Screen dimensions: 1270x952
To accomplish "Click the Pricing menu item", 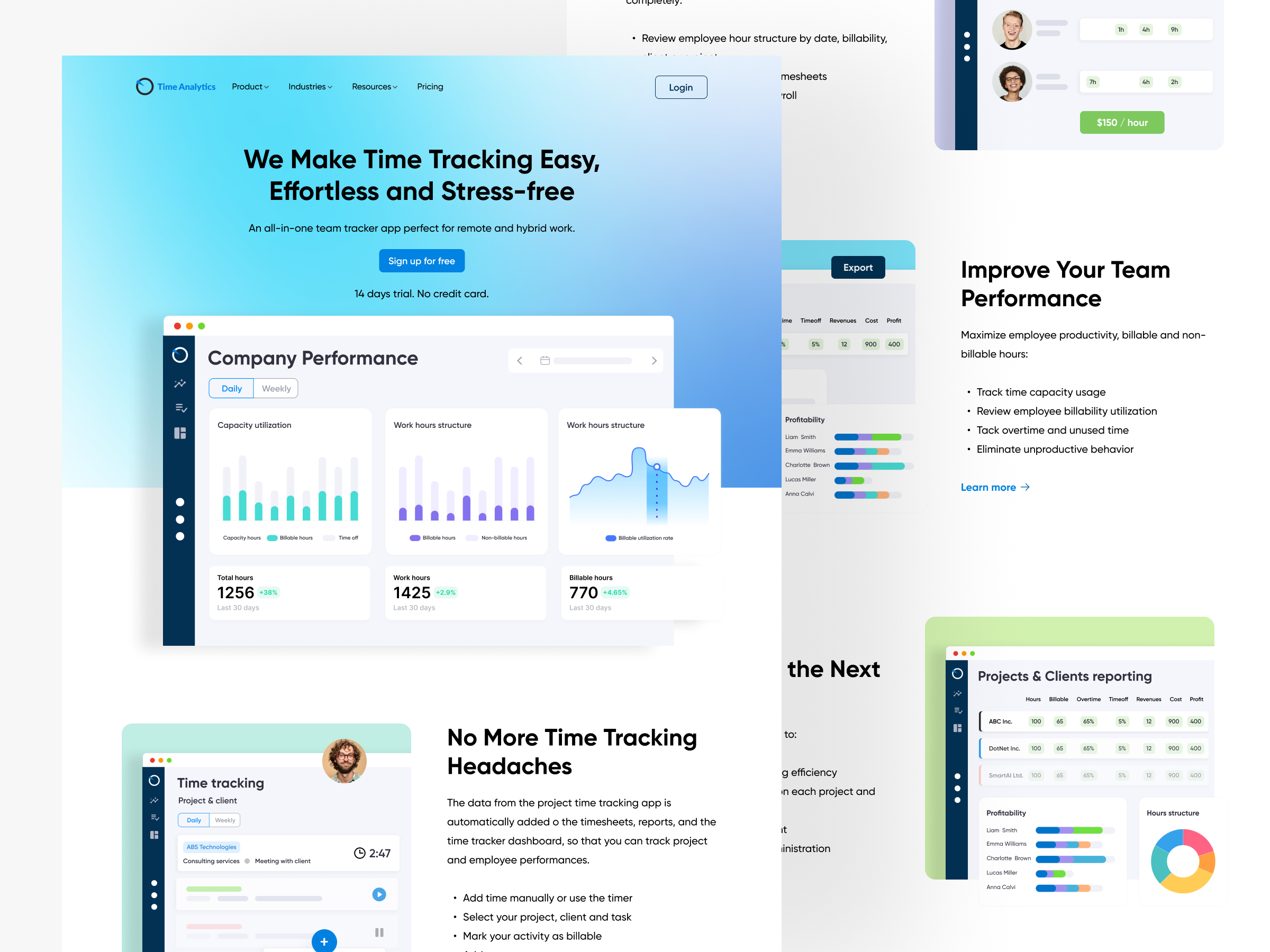I will click(430, 86).
